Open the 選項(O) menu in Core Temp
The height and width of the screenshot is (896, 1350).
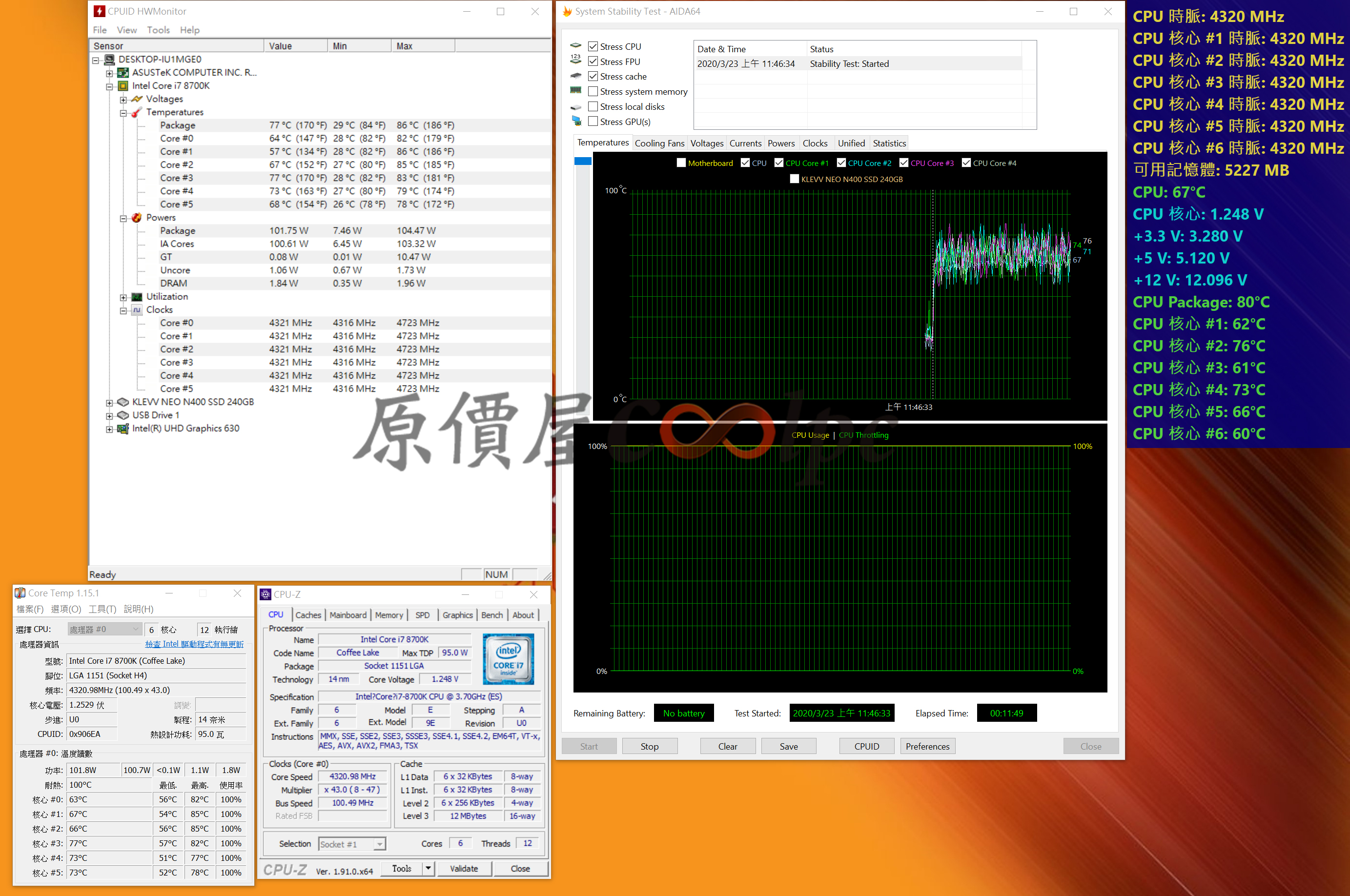pos(66,609)
